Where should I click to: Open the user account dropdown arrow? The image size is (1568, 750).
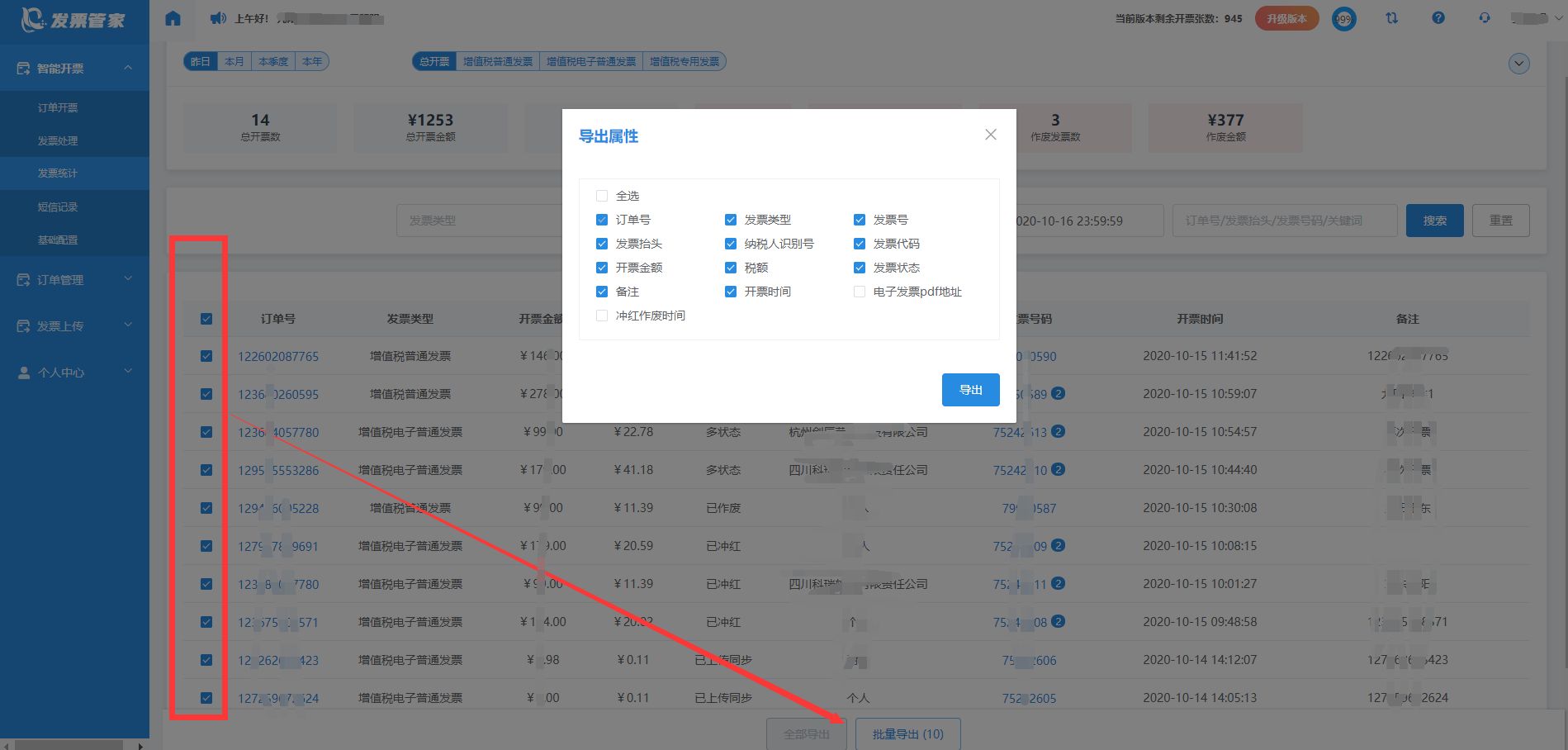point(1559,18)
